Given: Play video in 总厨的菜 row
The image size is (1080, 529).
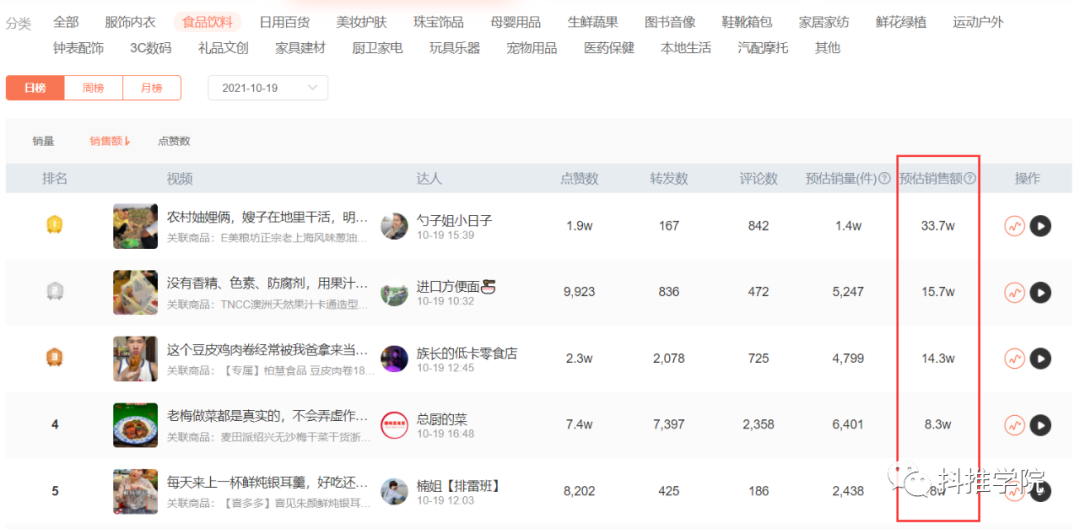Looking at the screenshot, I should point(1040,425).
